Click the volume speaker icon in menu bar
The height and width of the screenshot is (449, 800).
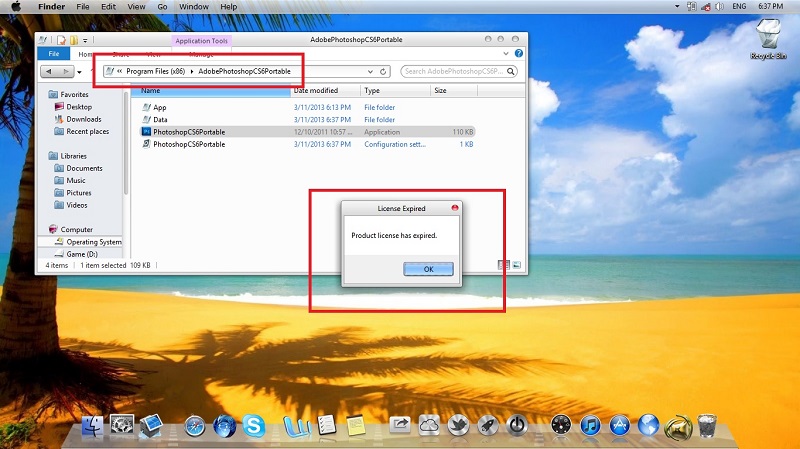click(x=720, y=7)
